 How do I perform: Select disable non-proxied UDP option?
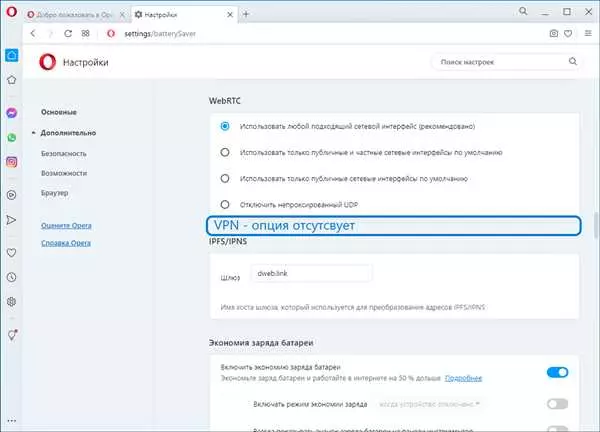coord(225,205)
